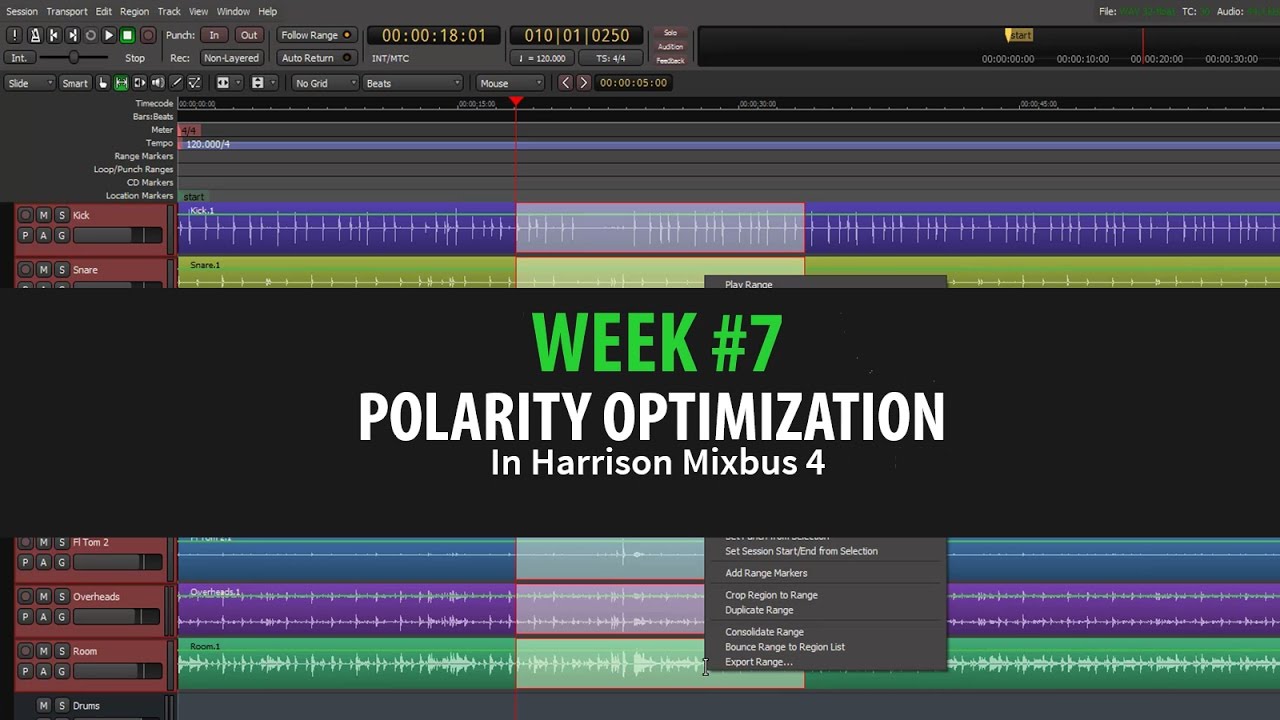Toggle Smart mode
The image size is (1280, 720).
point(75,83)
